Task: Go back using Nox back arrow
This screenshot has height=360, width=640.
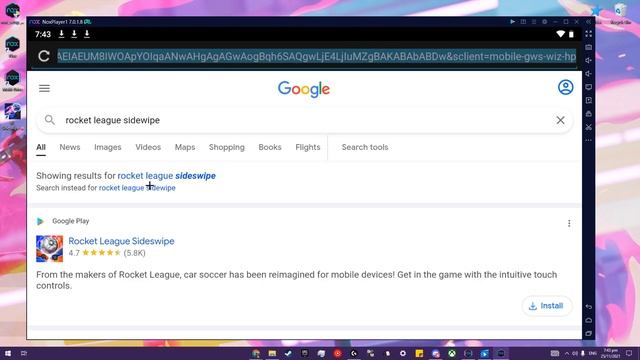Action: point(588,307)
